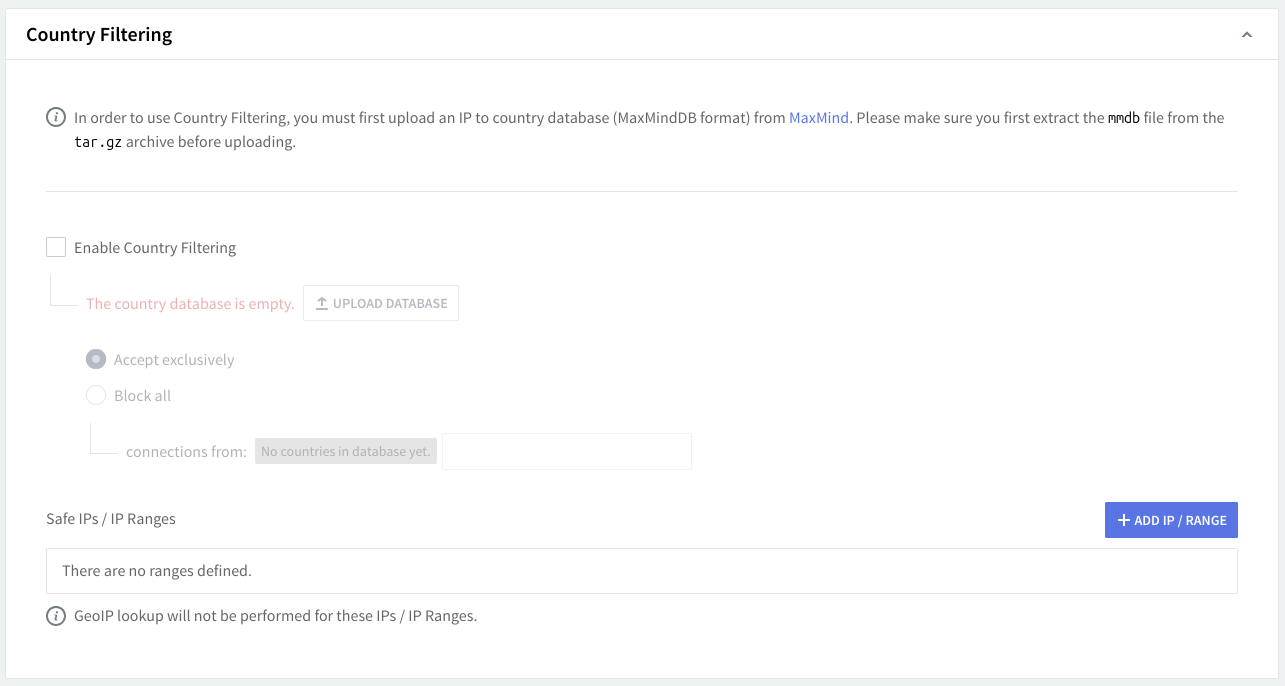Select the Block all radio option

click(x=96, y=395)
